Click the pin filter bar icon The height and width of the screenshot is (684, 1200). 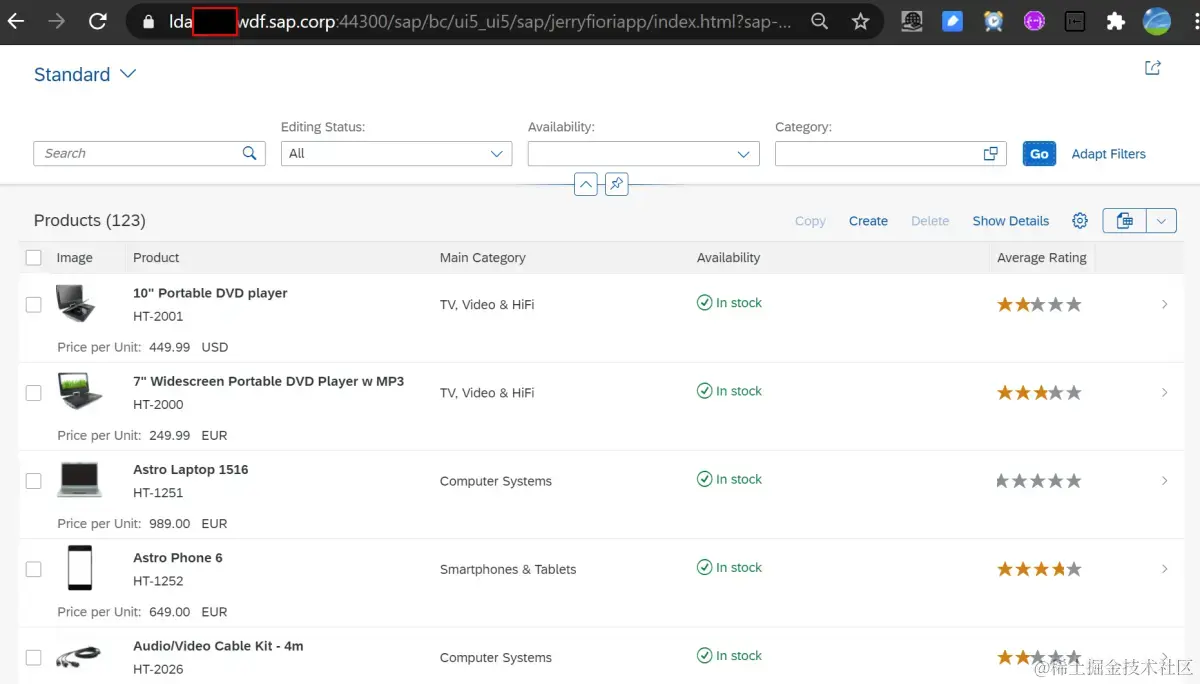click(617, 184)
